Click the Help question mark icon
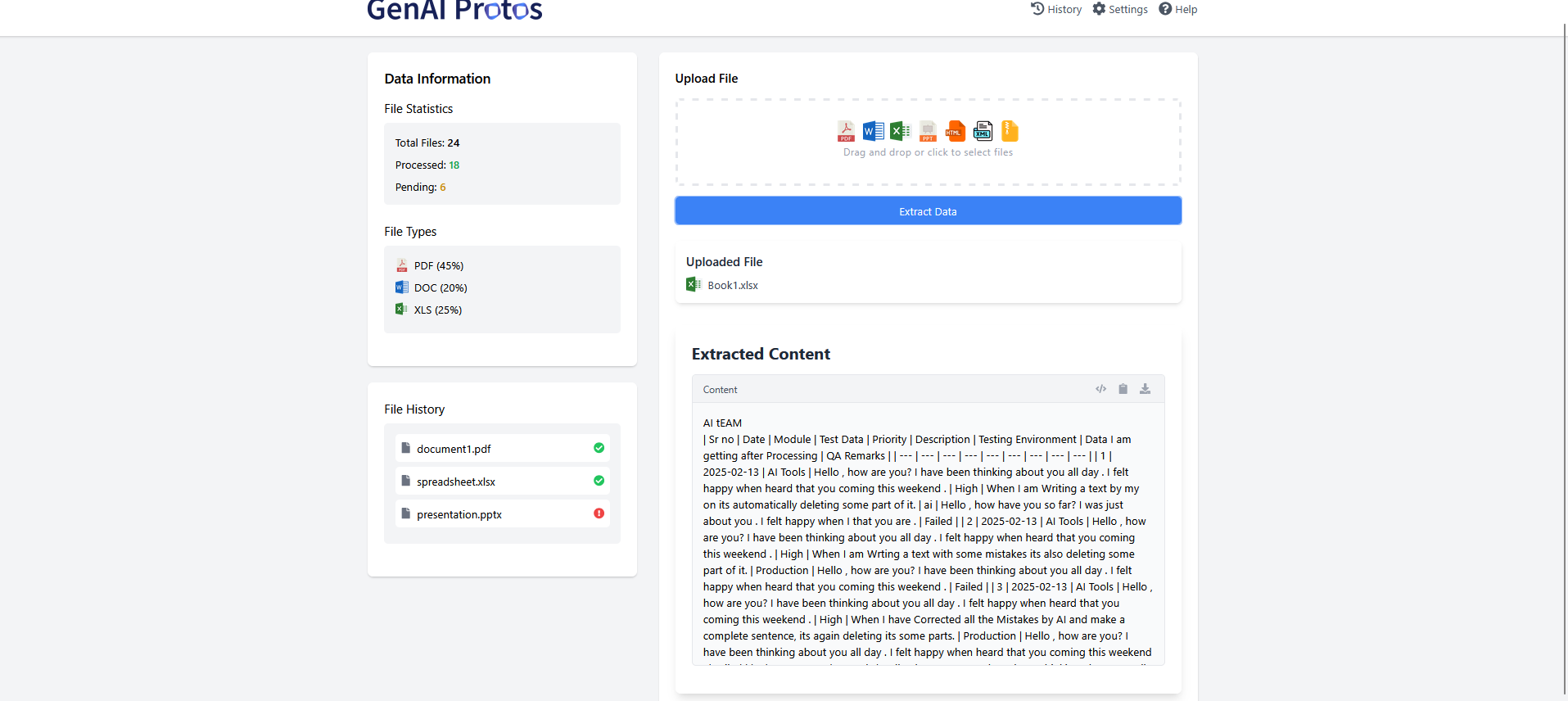Screen dimensions: 1568x701 pyautogui.click(x=1165, y=9)
